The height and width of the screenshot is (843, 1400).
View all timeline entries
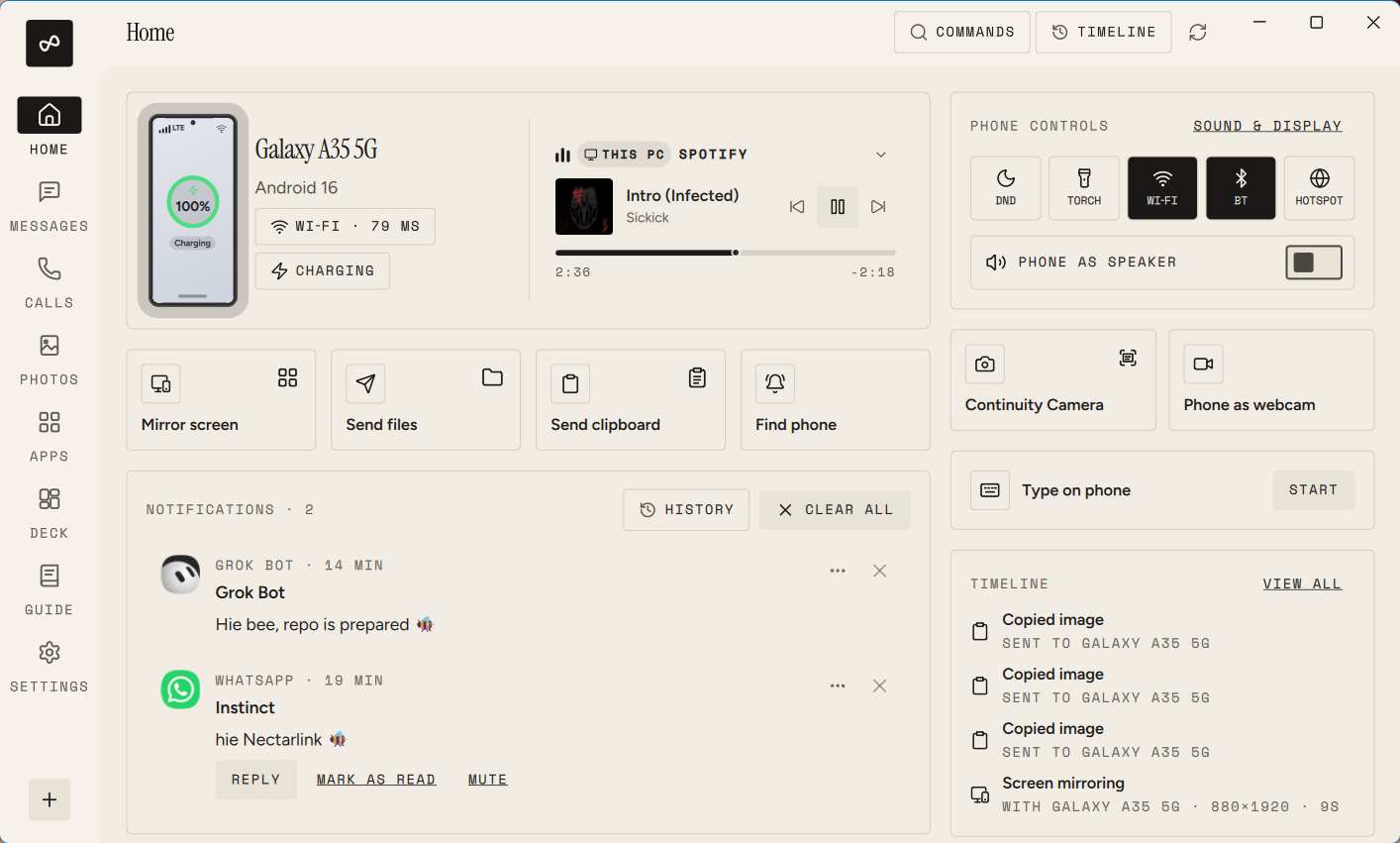pyautogui.click(x=1303, y=584)
